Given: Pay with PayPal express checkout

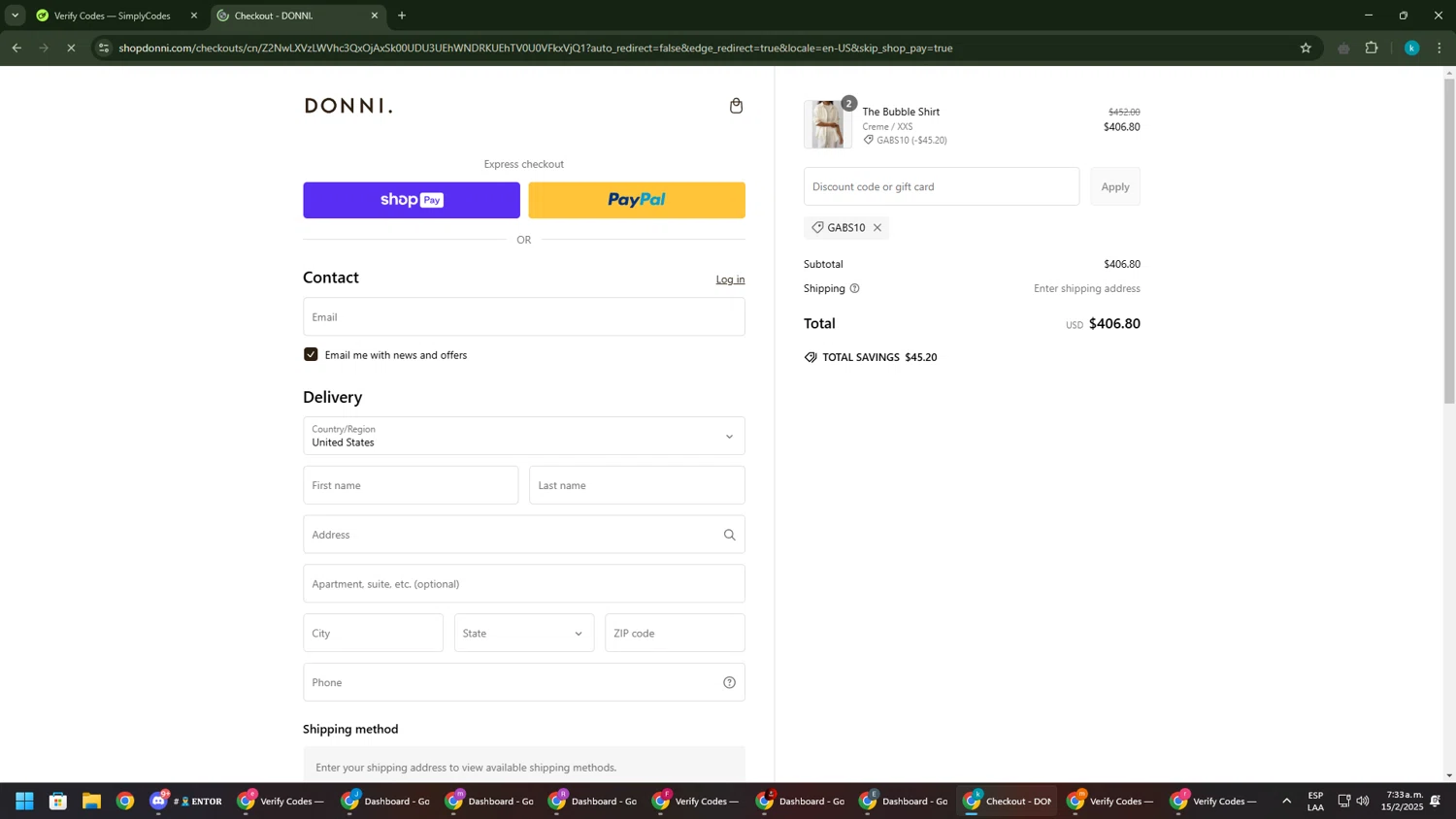Looking at the screenshot, I should (637, 200).
